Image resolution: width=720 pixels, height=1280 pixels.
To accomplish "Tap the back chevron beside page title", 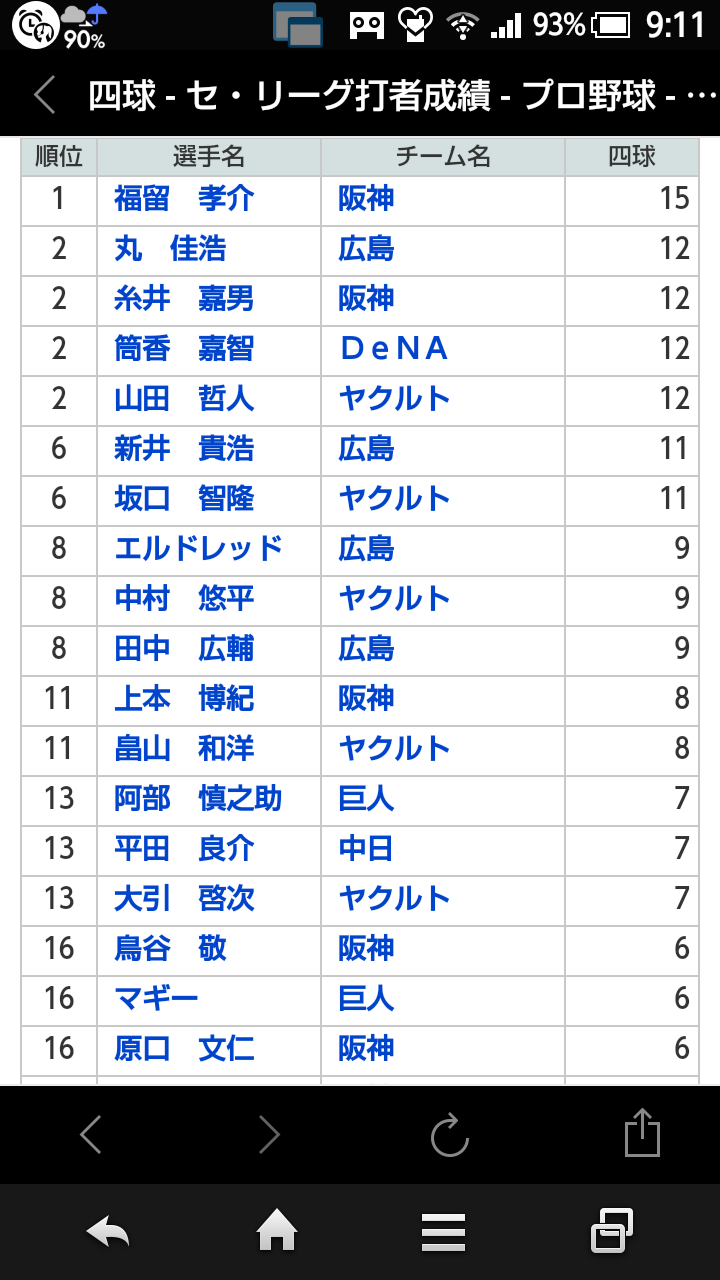I will pyautogui.click(x=44, y=96).
